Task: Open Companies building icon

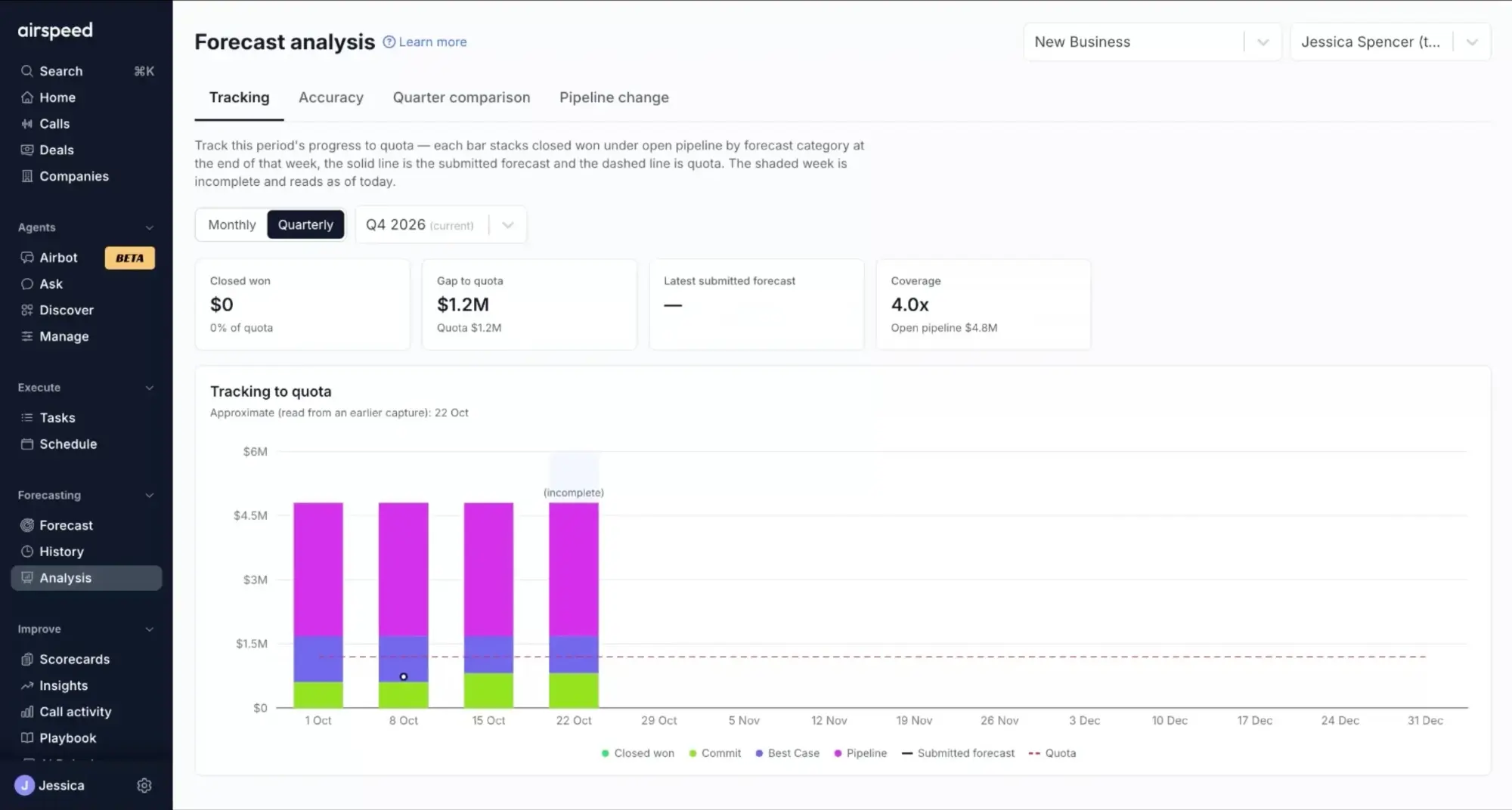Action: click(x=27, y=176)
